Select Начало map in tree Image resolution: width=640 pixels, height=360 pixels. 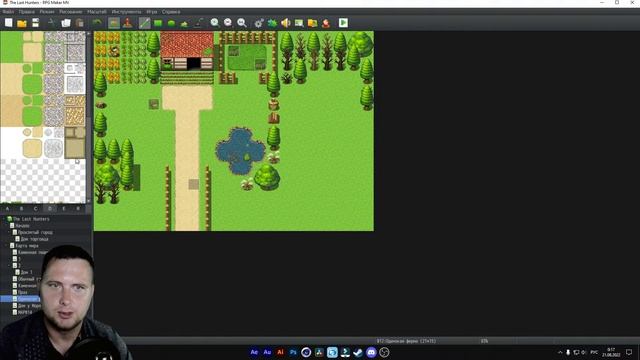click(22, 226)
